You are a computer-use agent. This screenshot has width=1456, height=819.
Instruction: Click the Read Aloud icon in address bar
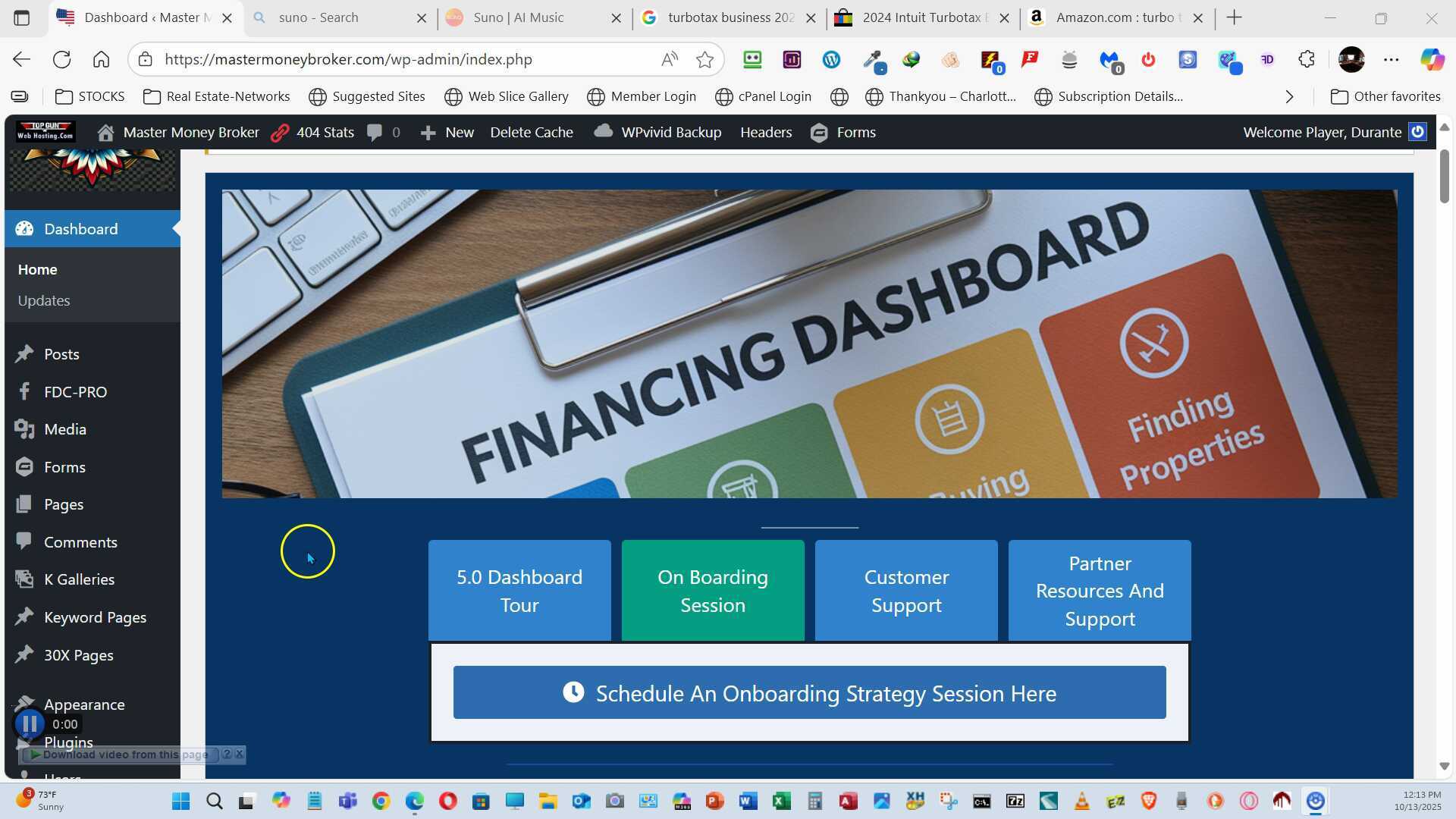click(669, 60)
